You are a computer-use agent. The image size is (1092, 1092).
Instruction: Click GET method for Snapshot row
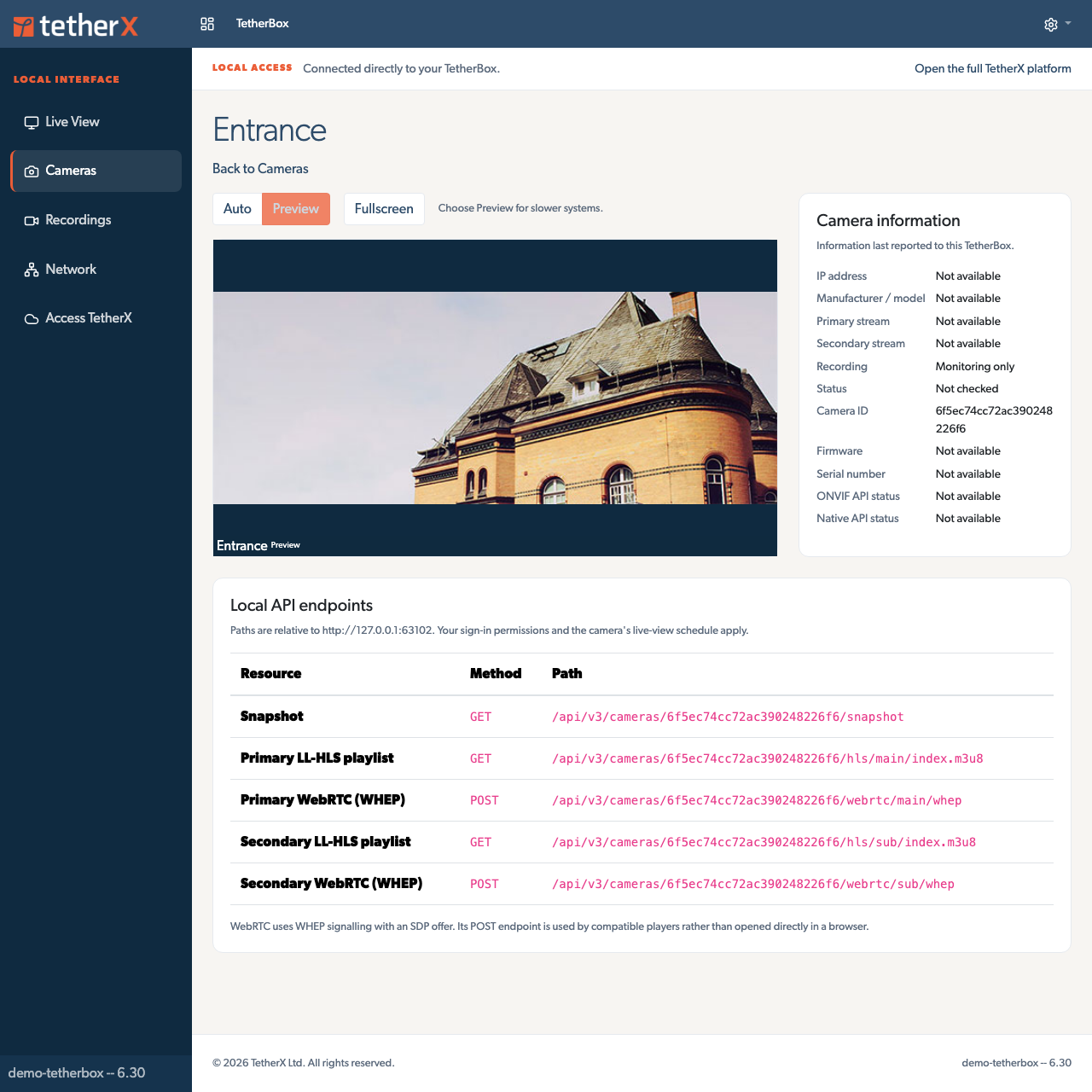pyautogui.click(x=481, y=717)
